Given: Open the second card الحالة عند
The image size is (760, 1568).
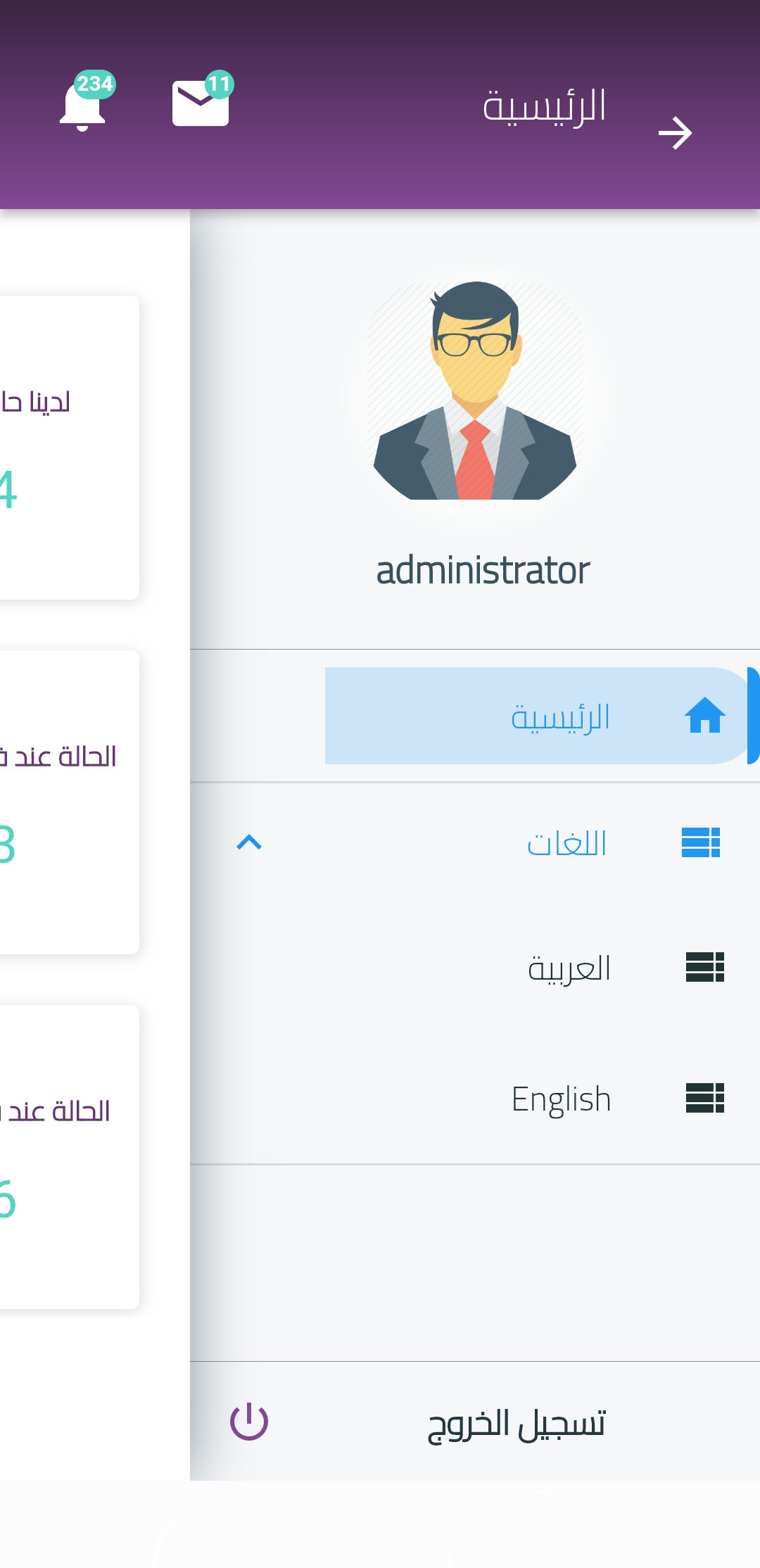Looking at the screenshot, I should 69,802.
